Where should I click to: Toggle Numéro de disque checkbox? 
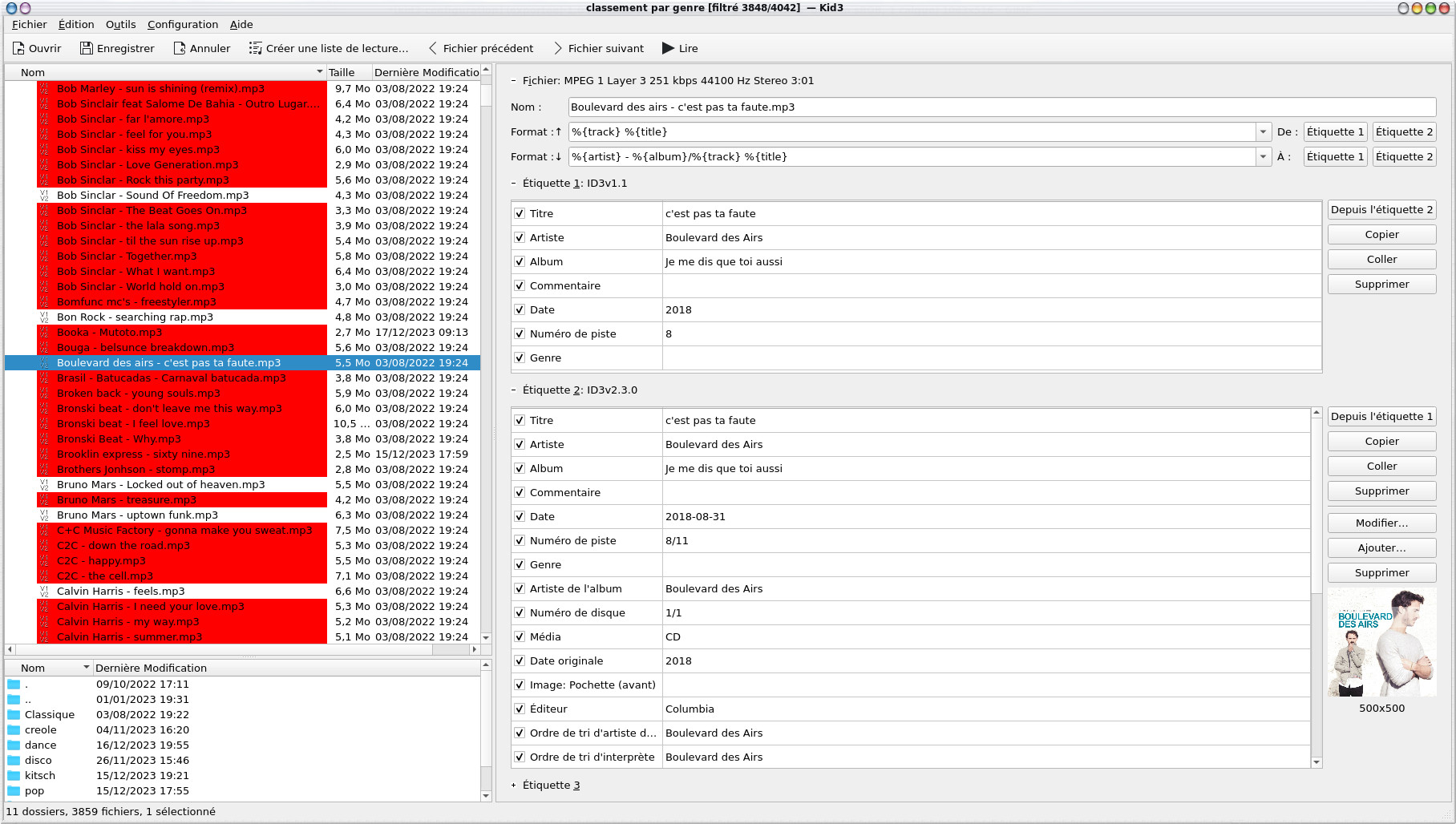point(520,612)
